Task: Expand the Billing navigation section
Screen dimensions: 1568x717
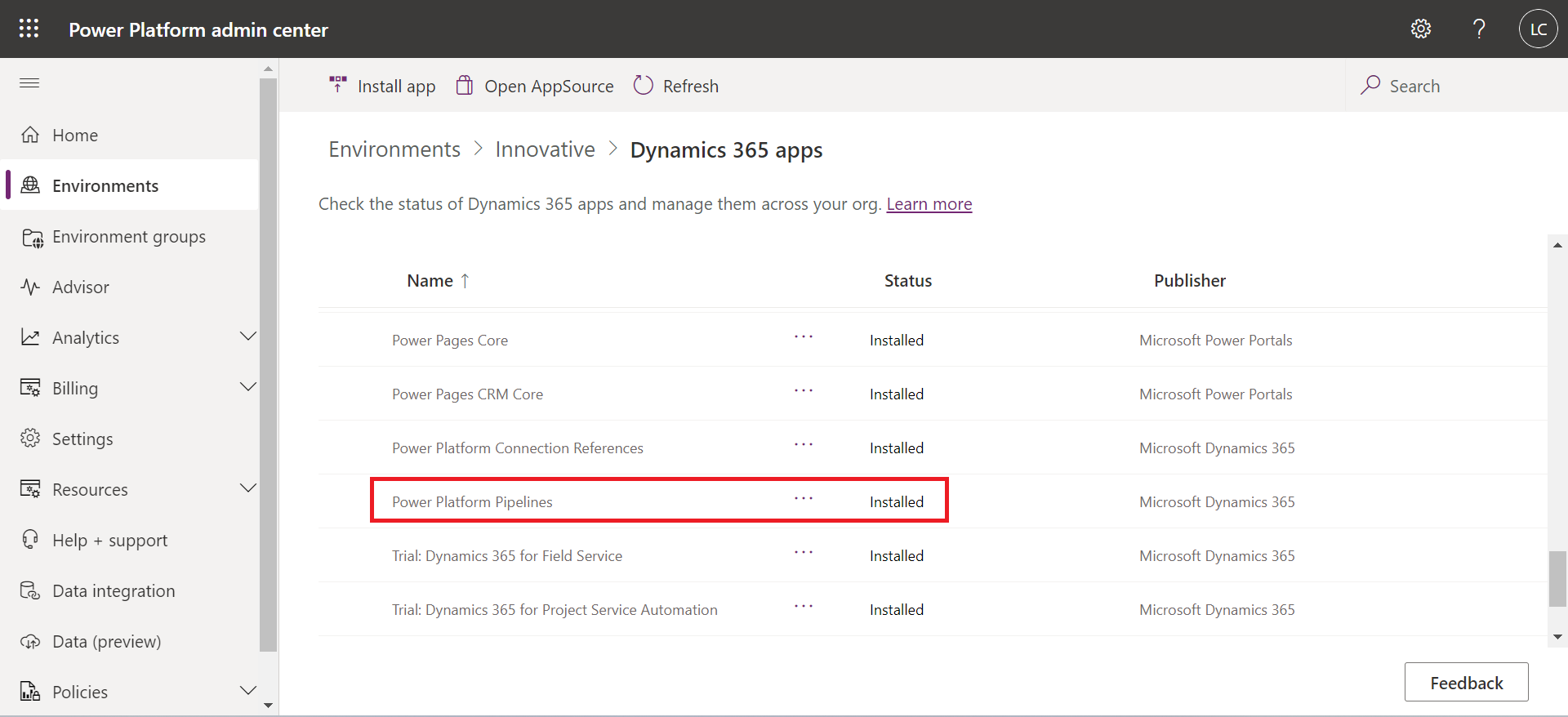Action: [x=247, y=387]
